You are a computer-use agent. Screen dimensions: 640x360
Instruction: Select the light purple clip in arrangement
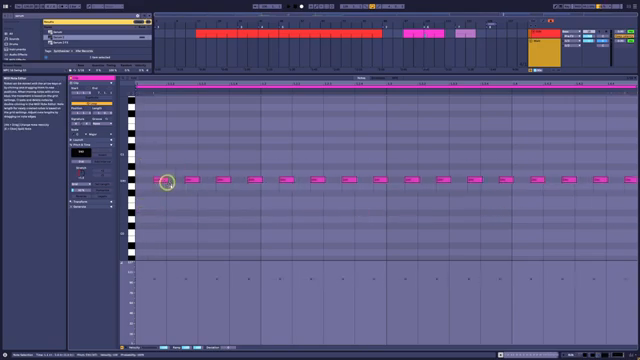(466, 33)
